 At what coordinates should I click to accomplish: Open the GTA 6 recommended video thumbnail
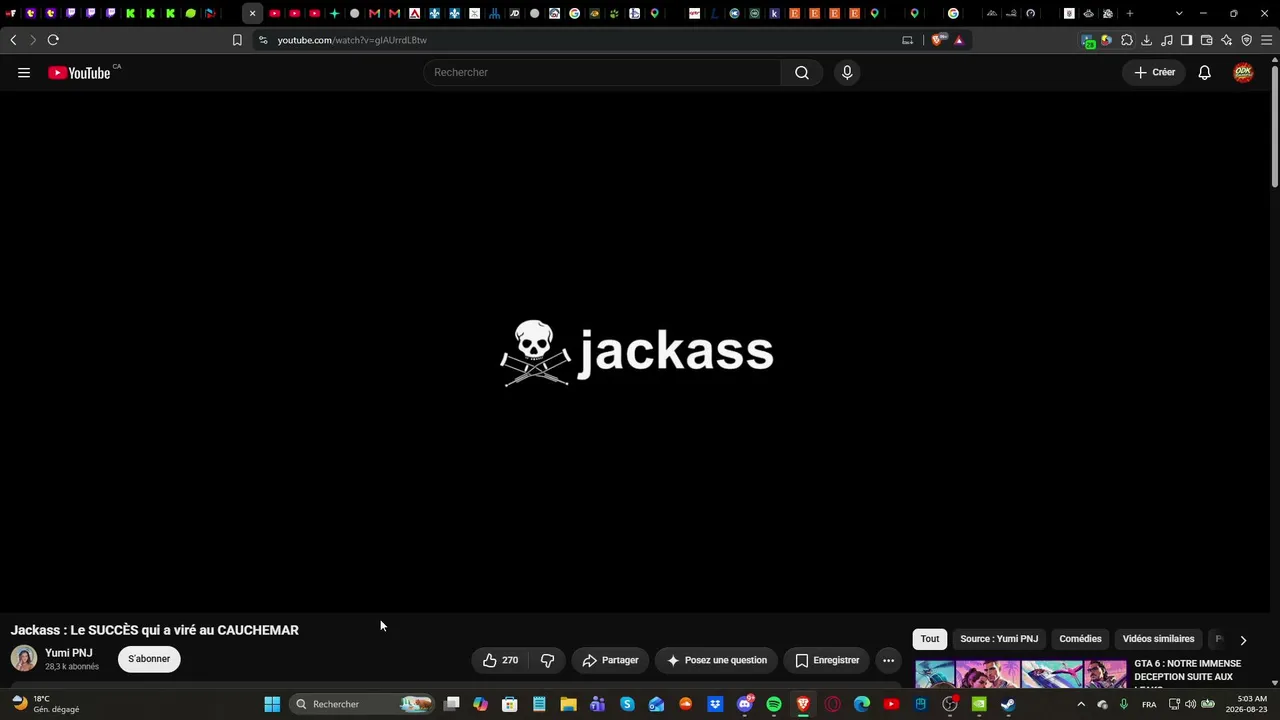pyautogui.click(x=1021, y=674)
